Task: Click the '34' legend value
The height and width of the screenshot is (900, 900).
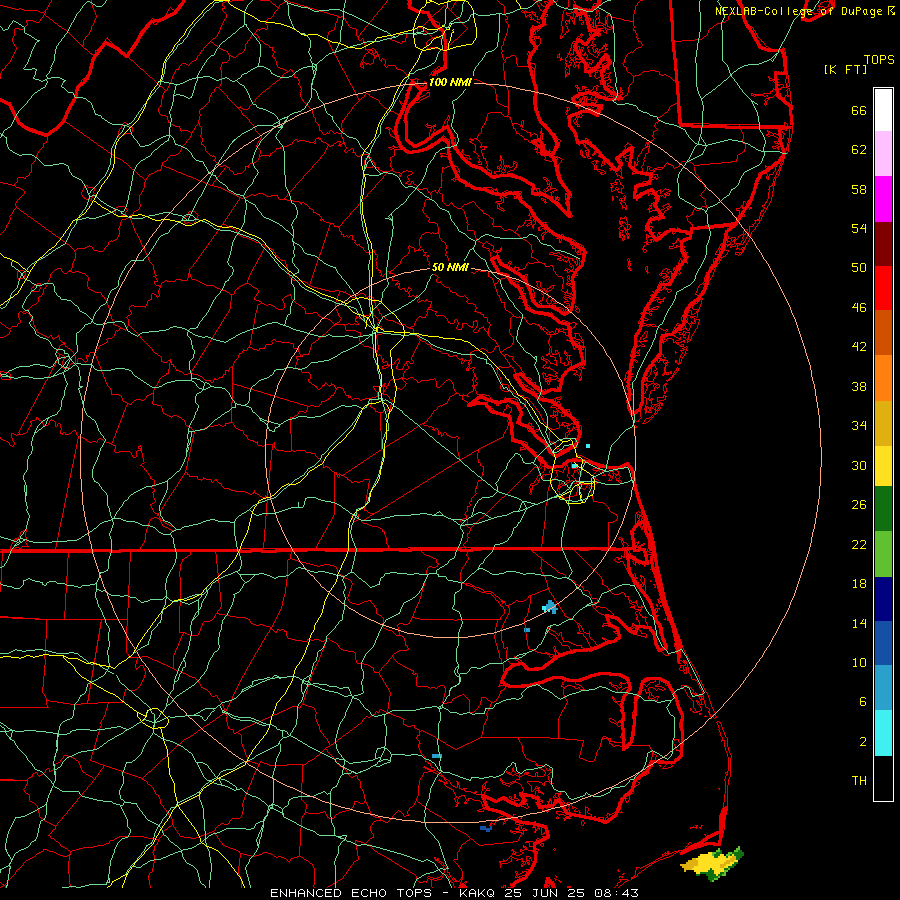Action: point(859,426)
